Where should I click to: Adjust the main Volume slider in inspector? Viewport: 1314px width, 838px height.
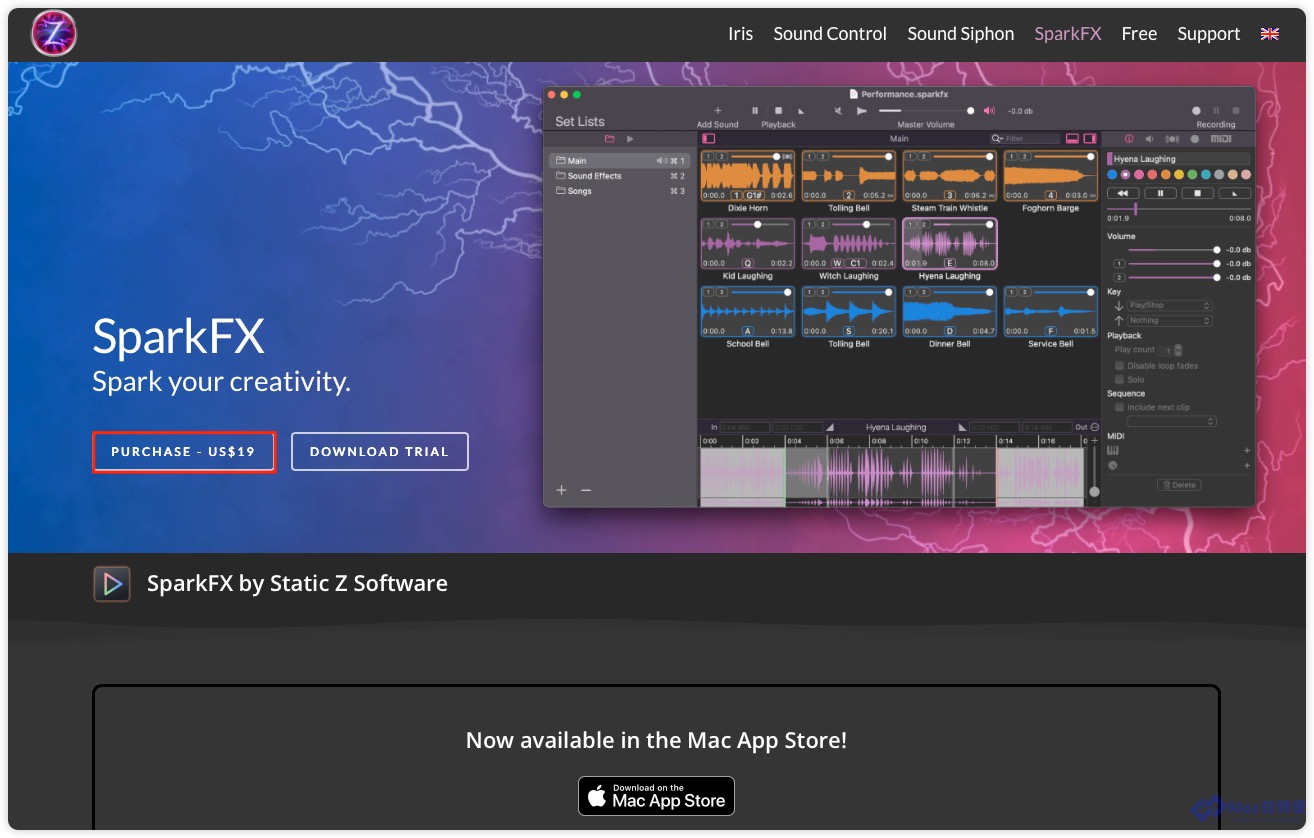click(x=1173, y=250)
